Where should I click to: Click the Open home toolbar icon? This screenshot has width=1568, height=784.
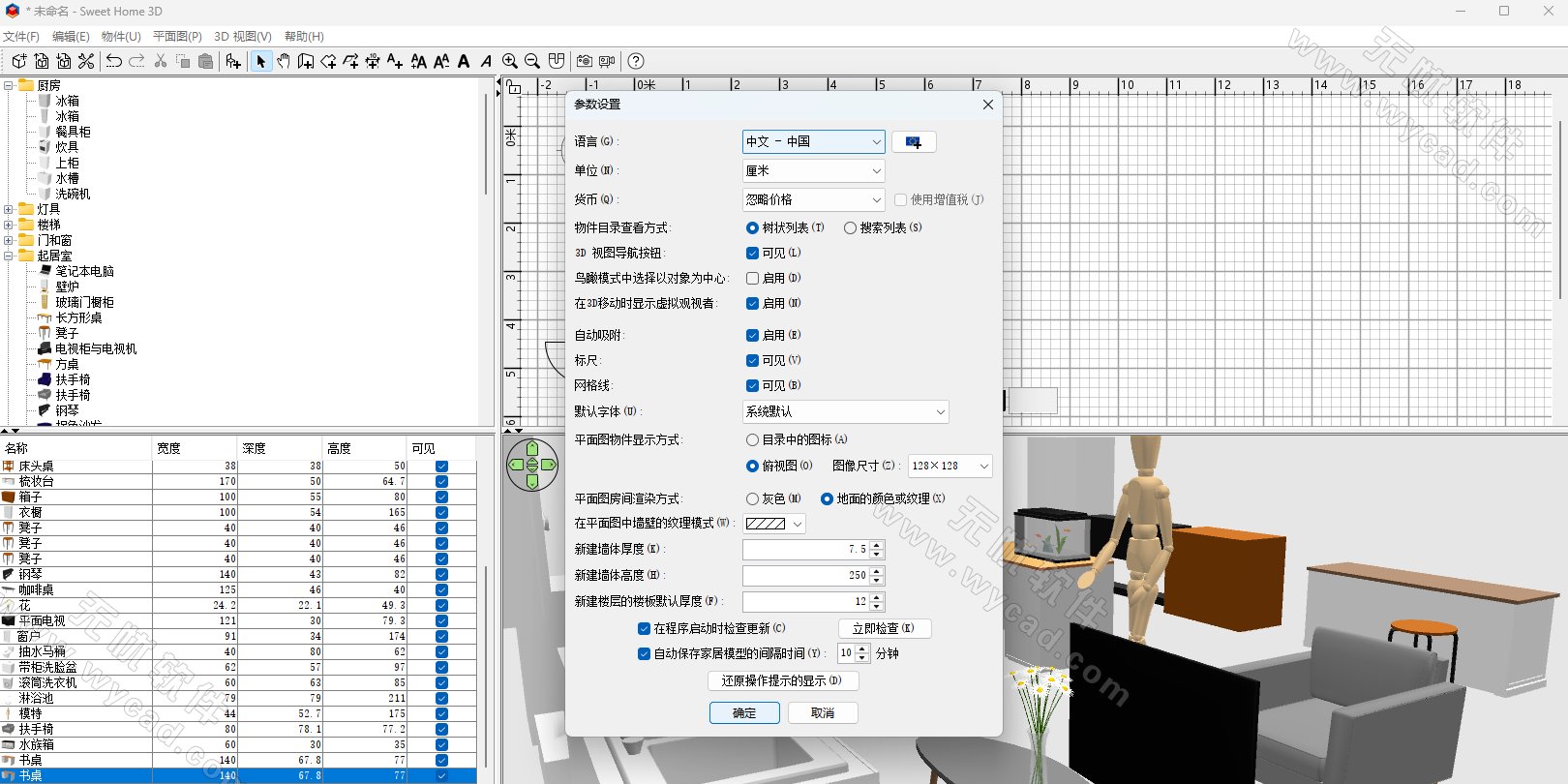coord(42,61)
